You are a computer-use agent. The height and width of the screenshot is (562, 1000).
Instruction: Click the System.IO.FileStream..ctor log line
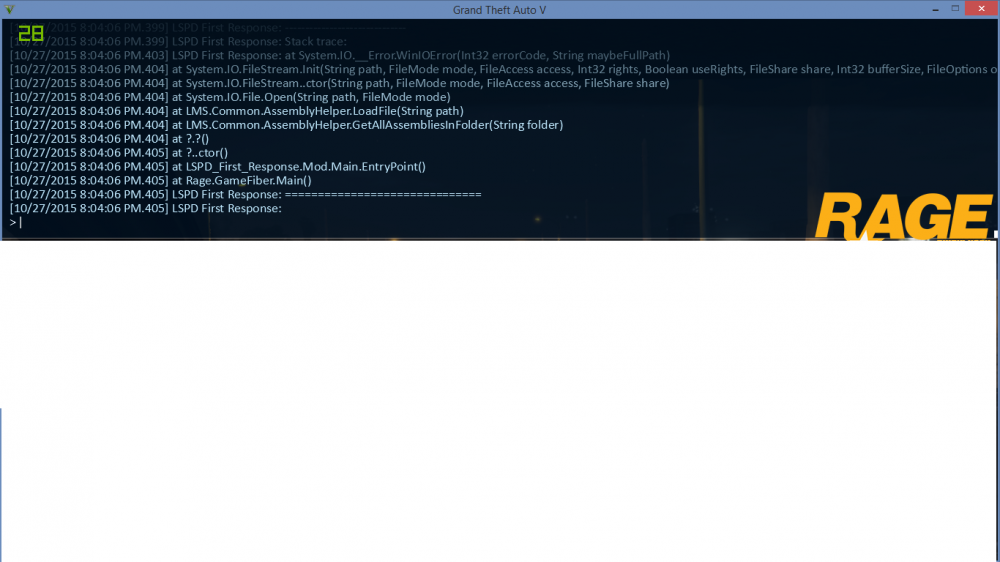[x=339, y=84]
